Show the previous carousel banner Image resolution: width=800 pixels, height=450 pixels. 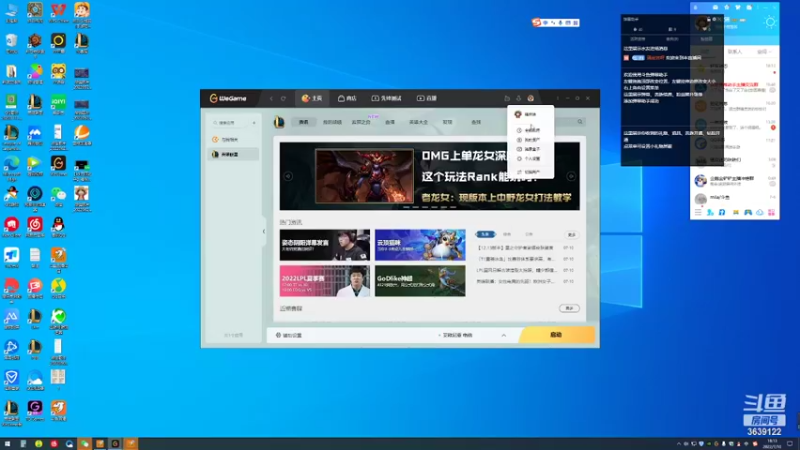point(288,176)
